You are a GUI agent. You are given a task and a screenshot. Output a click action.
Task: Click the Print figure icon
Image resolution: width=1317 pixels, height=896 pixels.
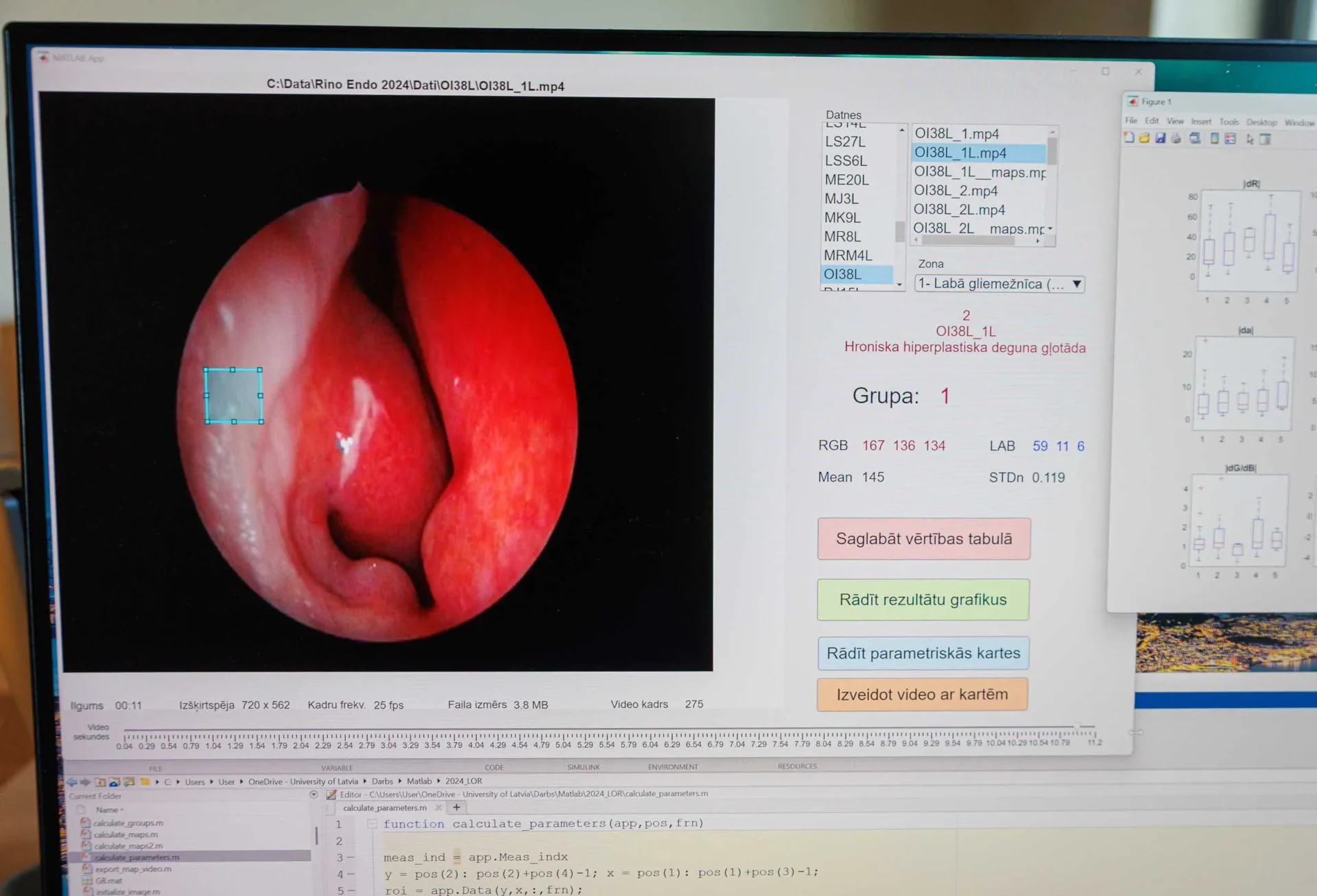coord(1176,139)
